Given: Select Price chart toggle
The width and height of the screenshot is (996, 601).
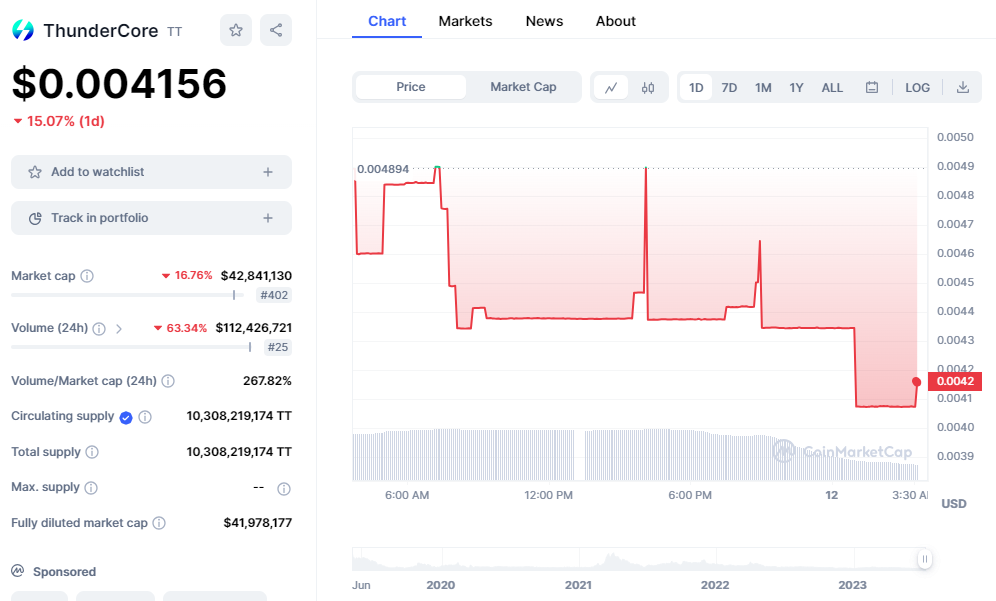Looking at the screenshot, I should click(x=411, y=87).
